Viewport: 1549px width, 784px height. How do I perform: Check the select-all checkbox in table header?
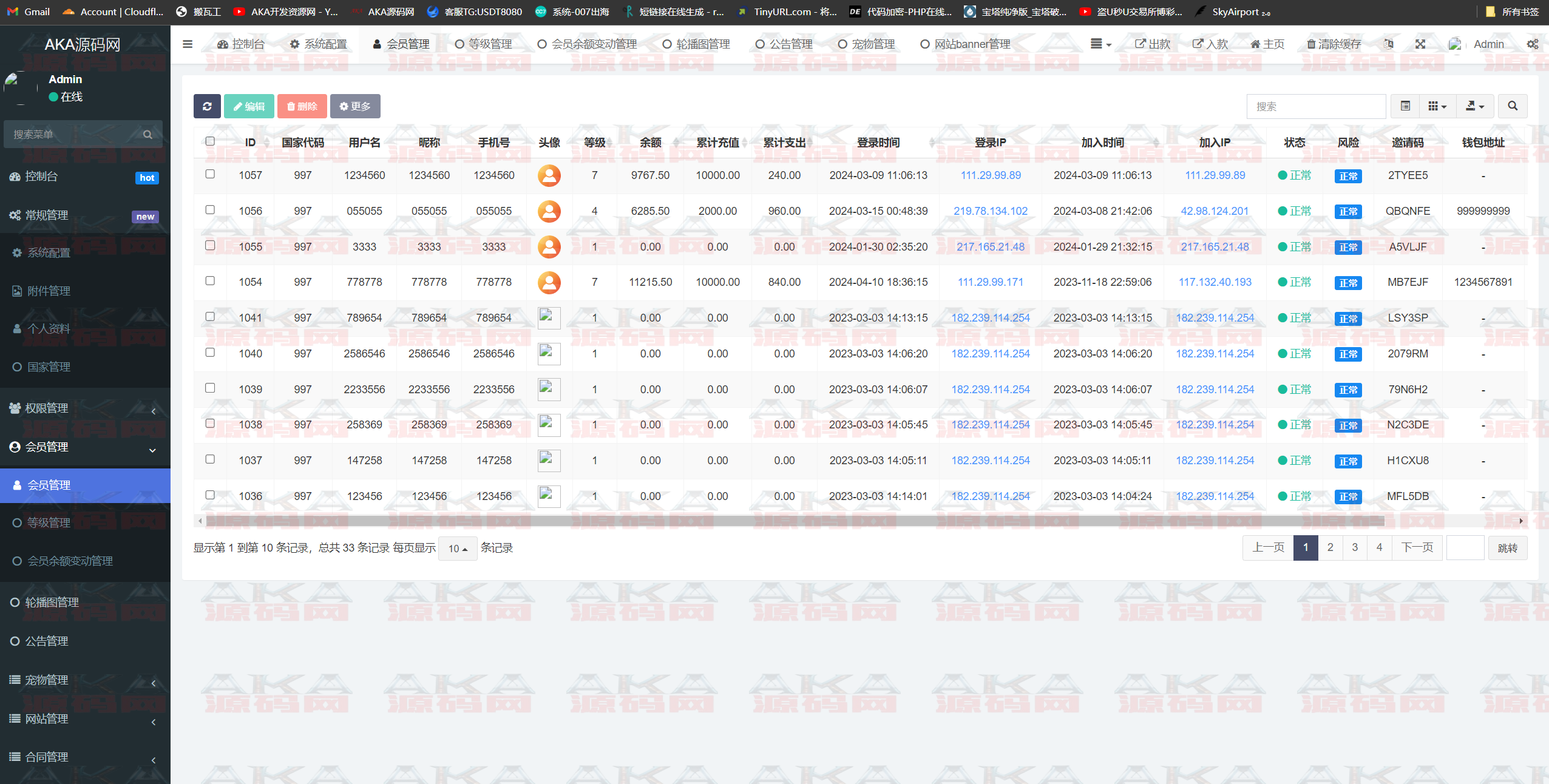pyautogui.click(x=210, y=141)
